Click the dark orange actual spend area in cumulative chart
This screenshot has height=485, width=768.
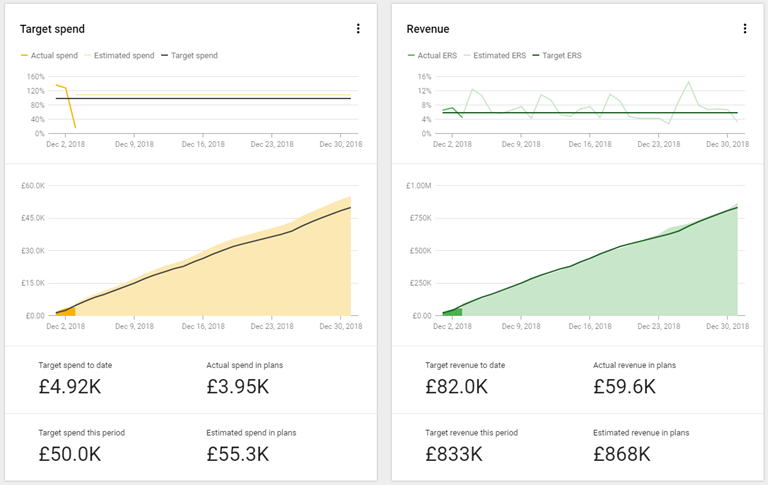click(x=69, y=312)
